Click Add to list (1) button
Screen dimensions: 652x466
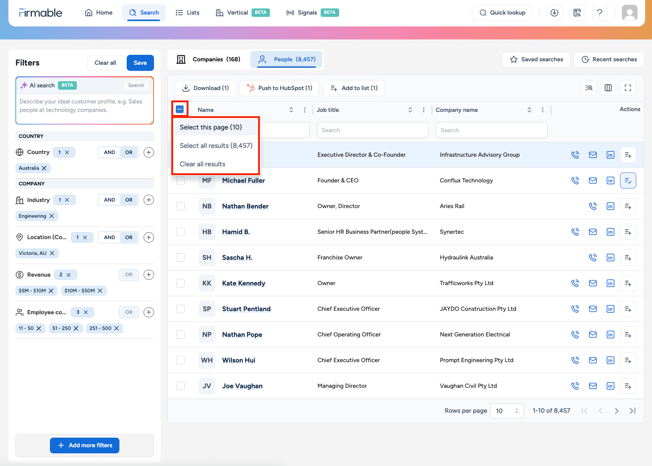click(354, 88)
